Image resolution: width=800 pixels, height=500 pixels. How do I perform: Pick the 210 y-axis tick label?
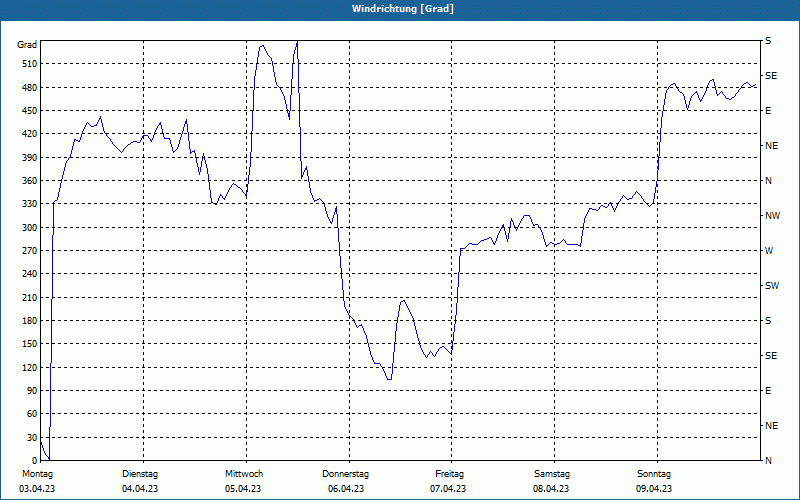[31, 297]
